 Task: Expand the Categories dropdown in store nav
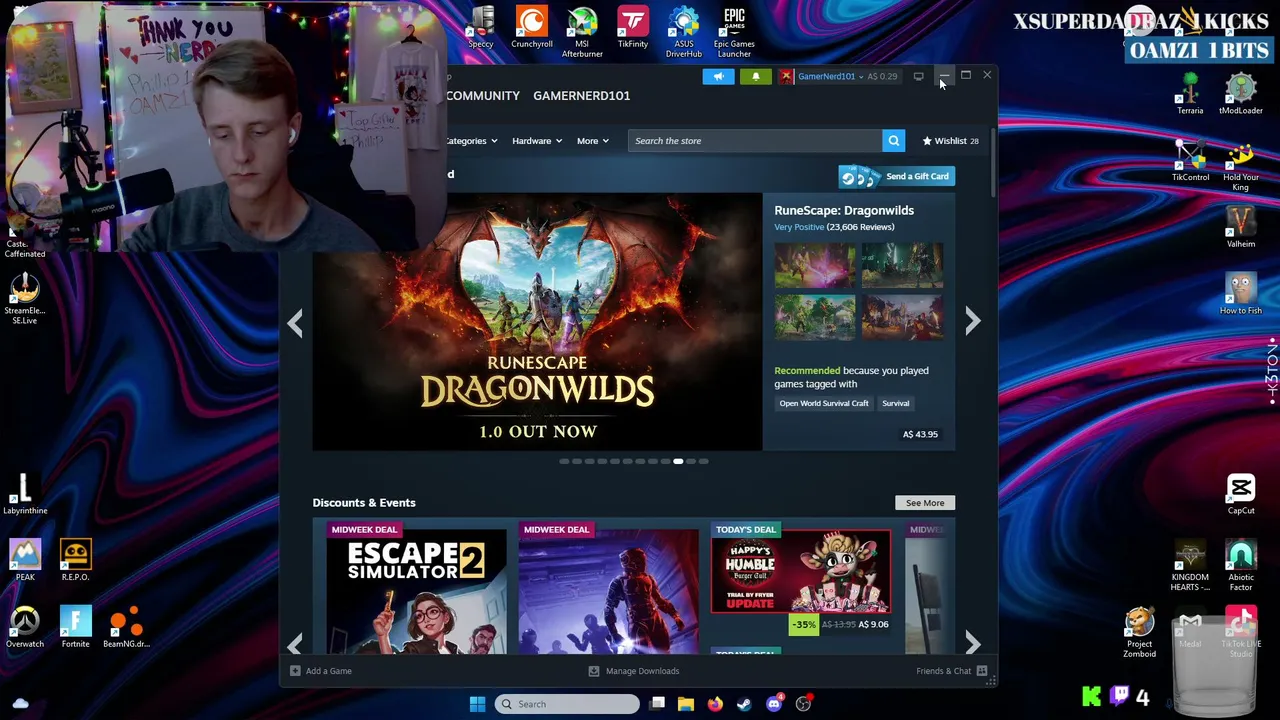point(471,141)
